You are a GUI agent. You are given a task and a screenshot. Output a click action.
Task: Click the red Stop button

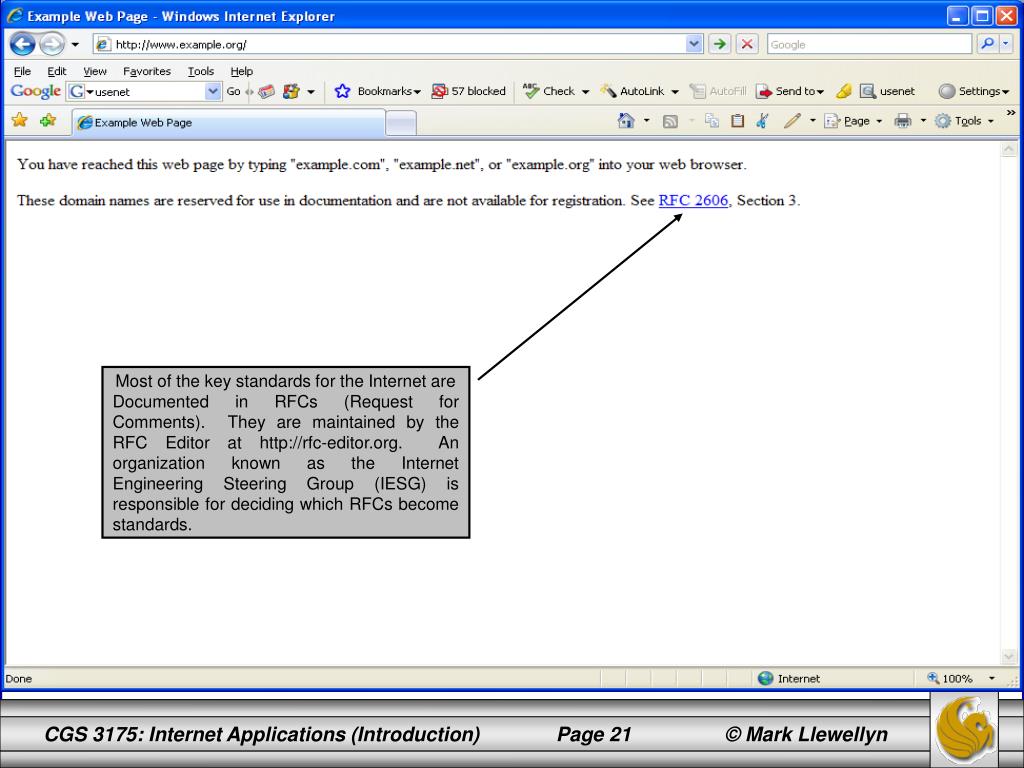pos(747,44)
